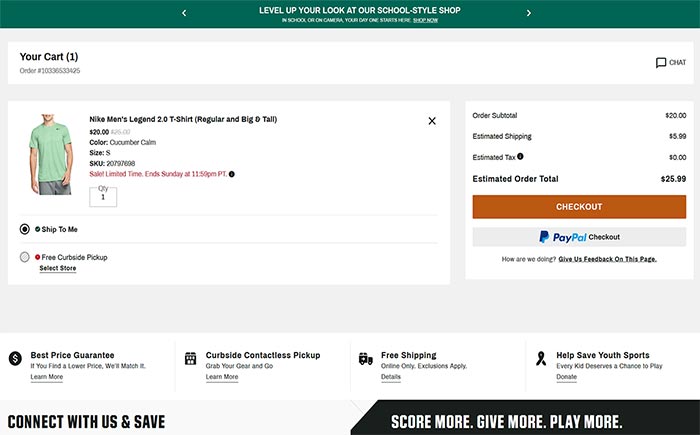Open the green Nike T-shirt product thumbnail
This screenshot has height=435, width=700.
click(x=50, y=155)
